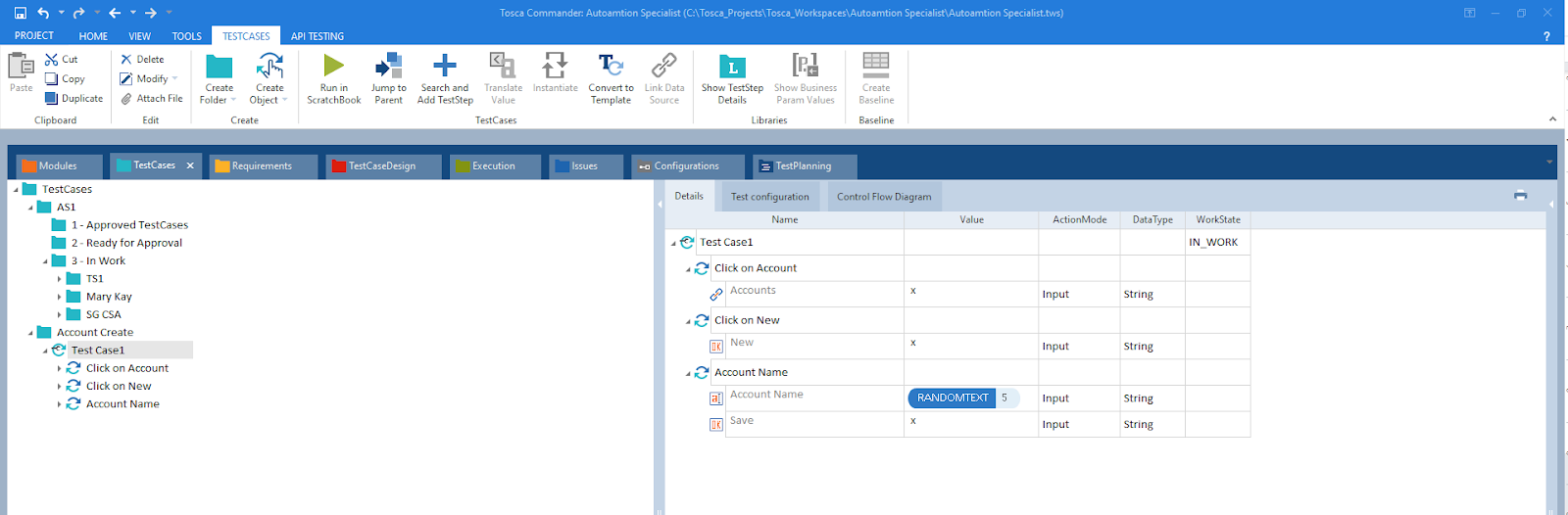The height and width of the screenshot is (515, 1568).
Task: Collapse the '3 - In Work' folder
Action: point(45,261)
